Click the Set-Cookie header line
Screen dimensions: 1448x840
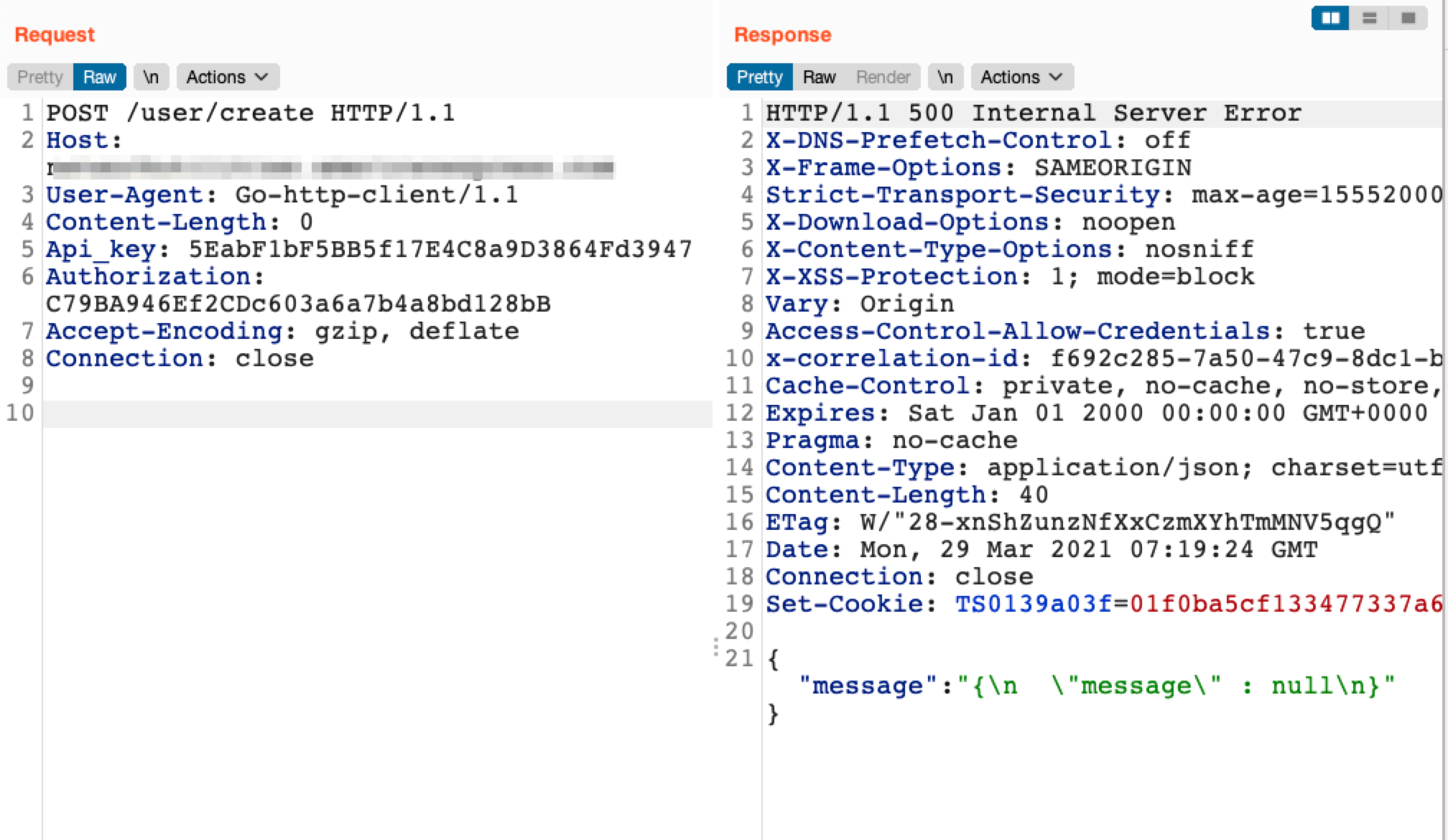(x=1104, y=604)
